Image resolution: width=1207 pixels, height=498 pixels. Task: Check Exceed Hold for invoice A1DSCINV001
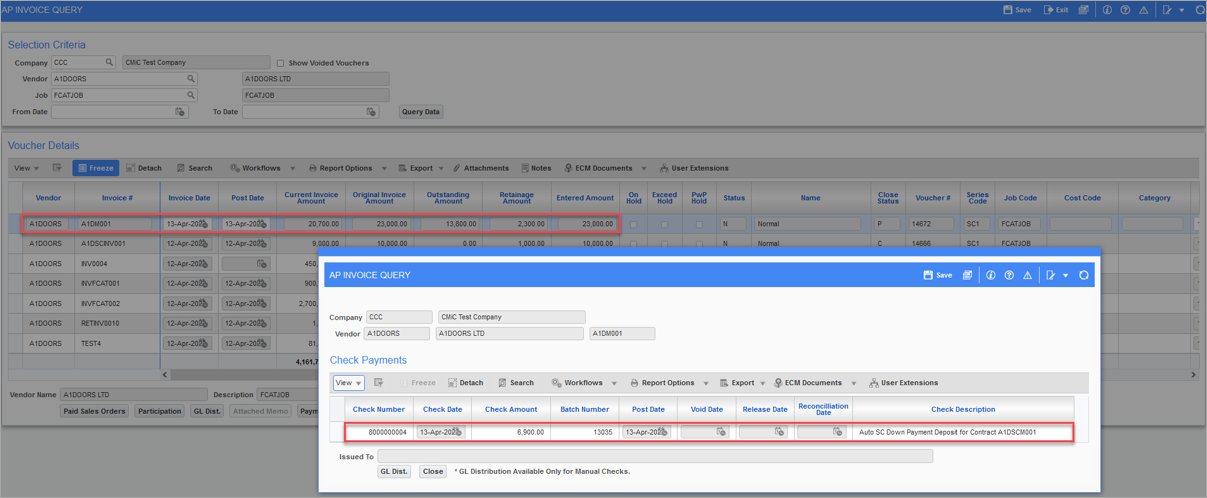(x=665, y=243)
